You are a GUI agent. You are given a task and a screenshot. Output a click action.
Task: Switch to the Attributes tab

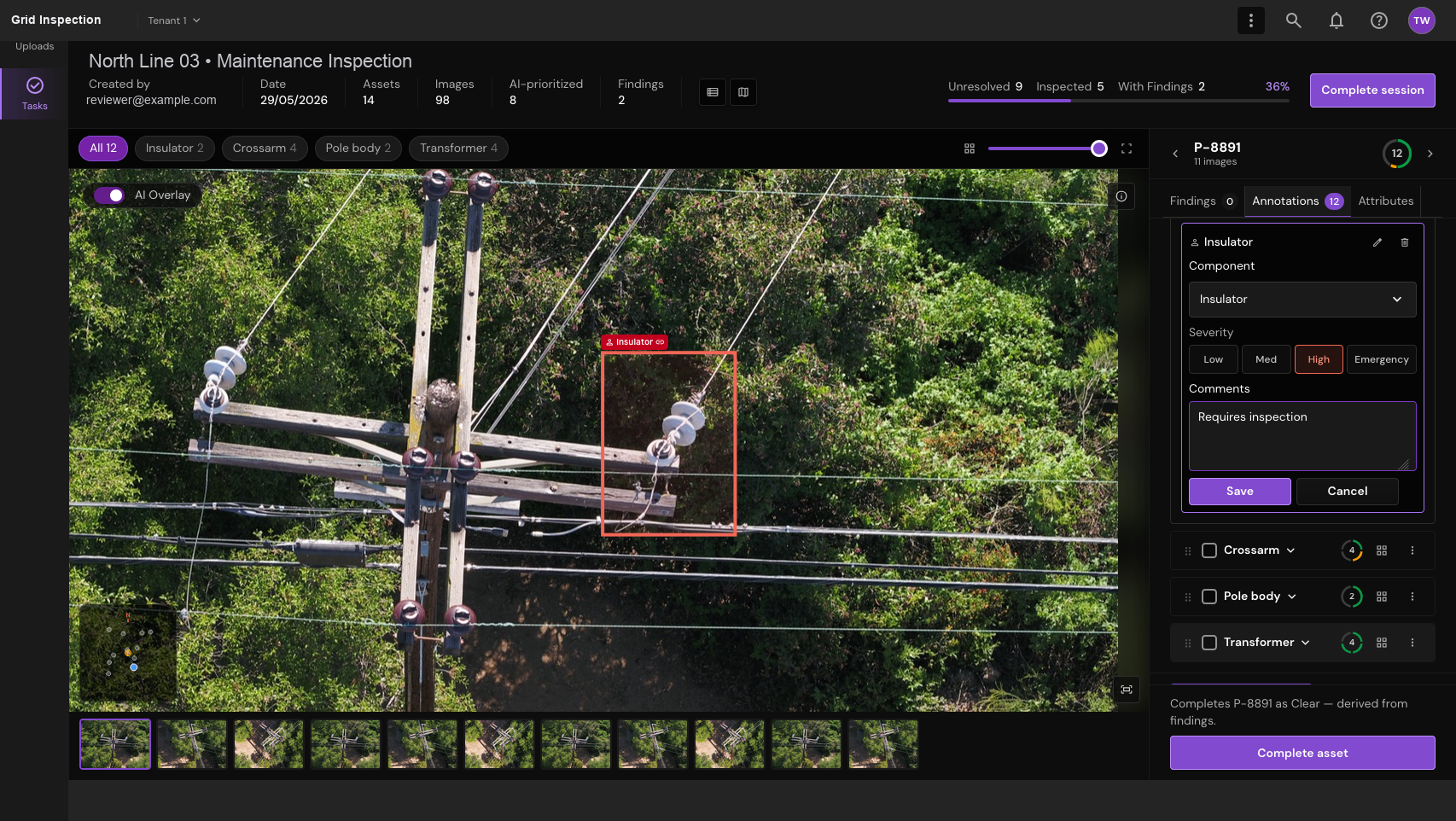coord(1386,201)
